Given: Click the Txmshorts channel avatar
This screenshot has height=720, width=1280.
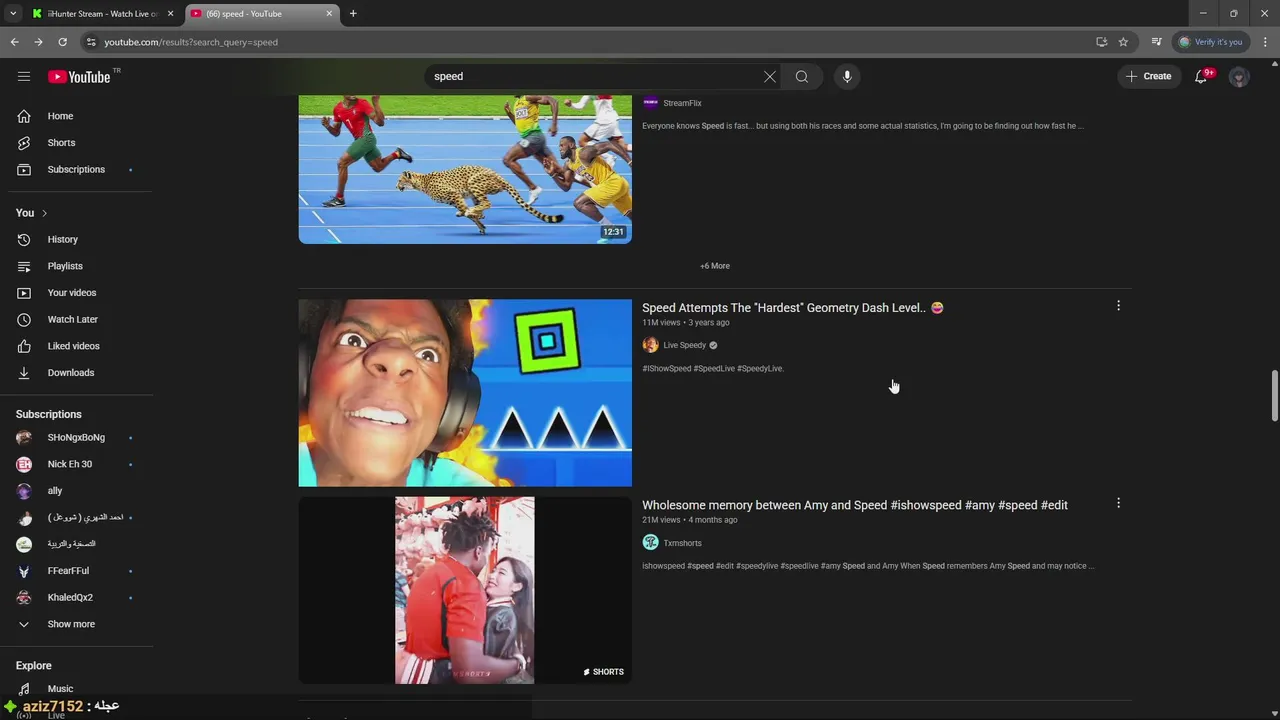Looking at the screenshot, I should point(650,543).
